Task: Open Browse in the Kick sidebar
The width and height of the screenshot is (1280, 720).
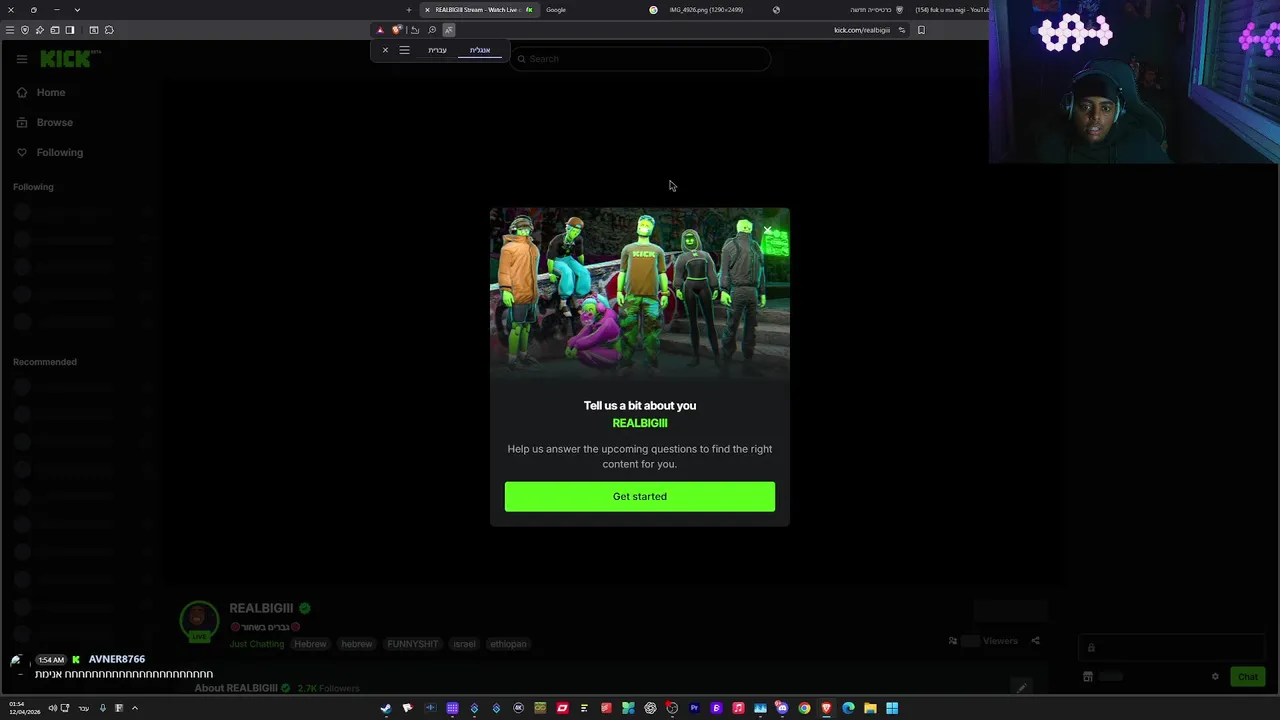Action: (x=44, y=122)
